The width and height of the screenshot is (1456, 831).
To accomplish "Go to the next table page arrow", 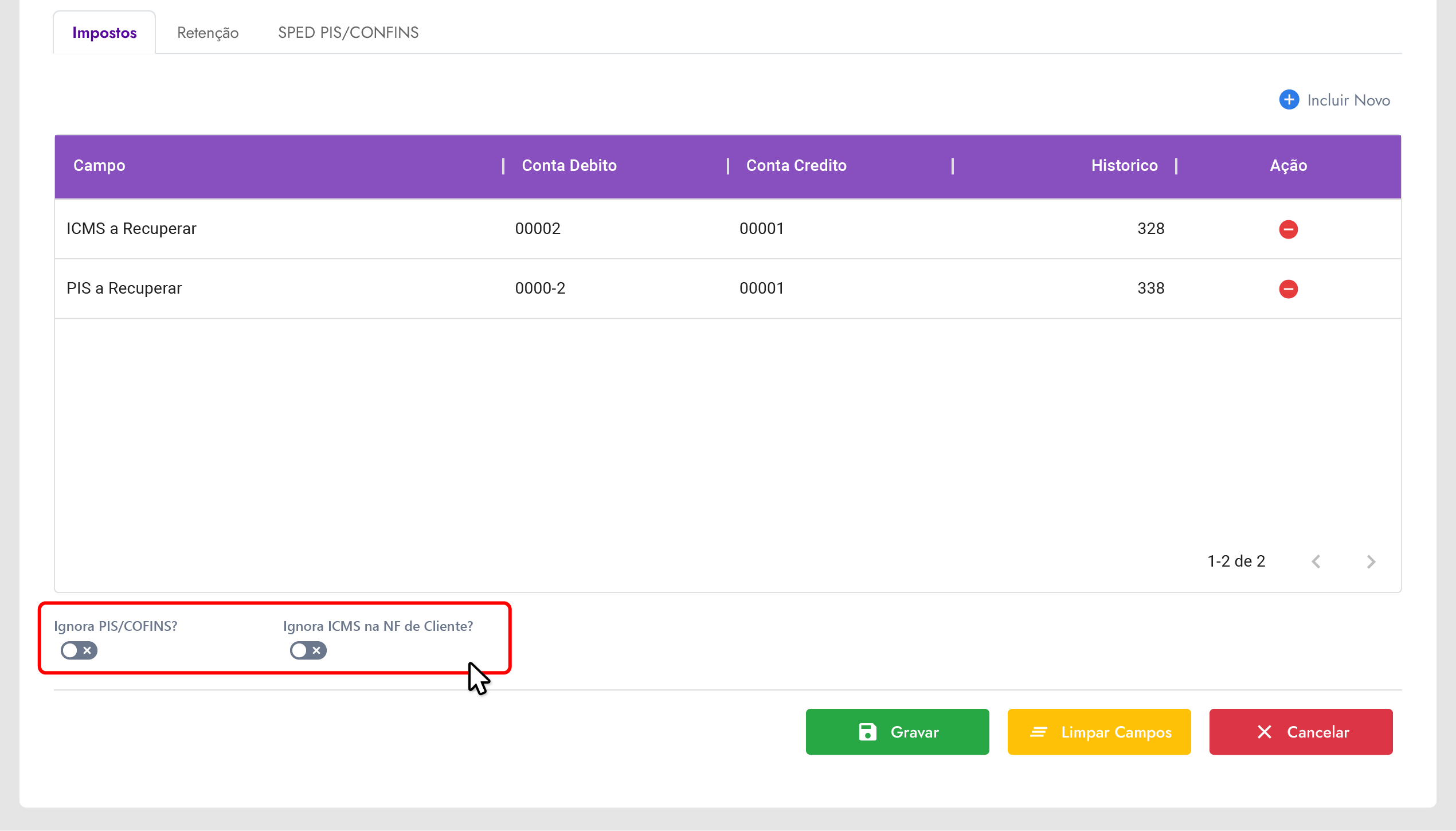I will click(1371, 561).
